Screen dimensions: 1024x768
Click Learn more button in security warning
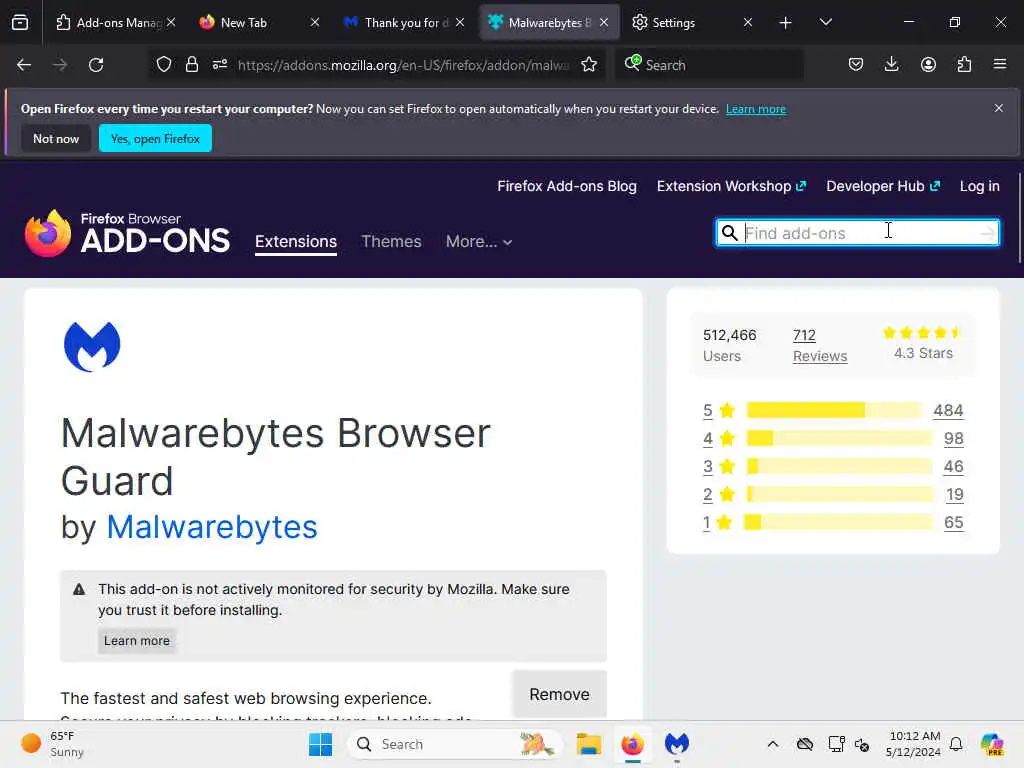pos(136,641)
